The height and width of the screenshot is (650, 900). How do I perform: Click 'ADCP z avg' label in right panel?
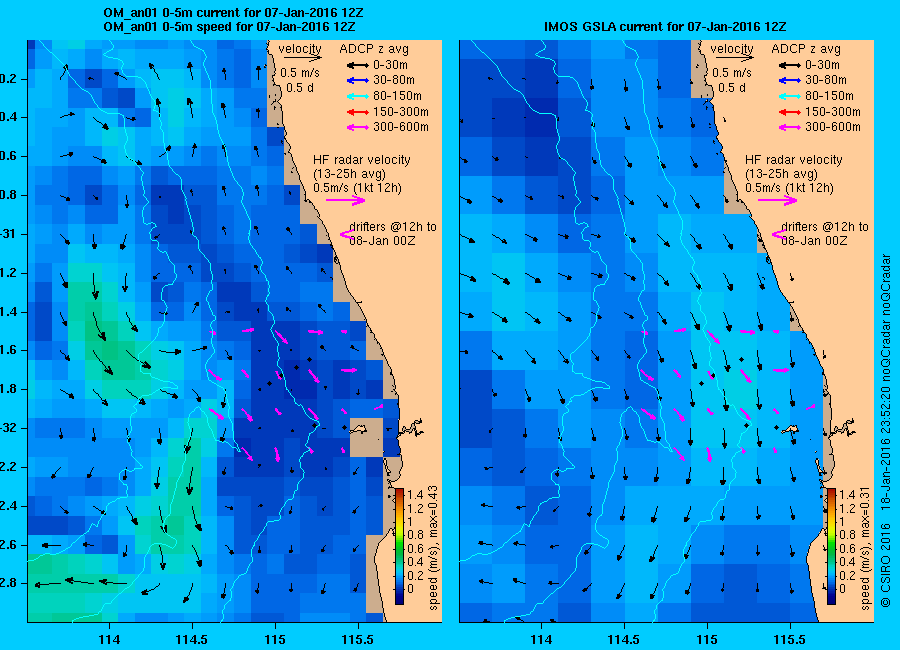click(x=806, y=49)
